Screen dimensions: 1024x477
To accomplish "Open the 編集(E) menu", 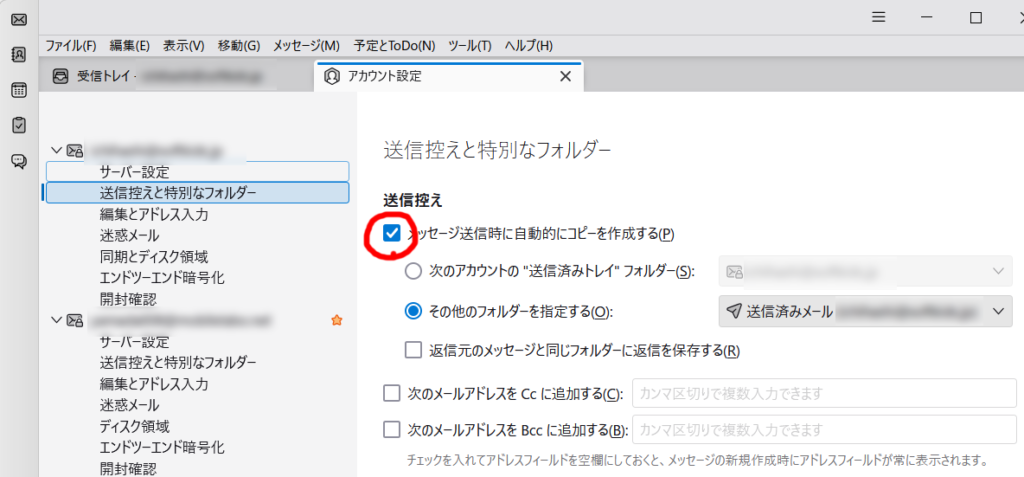I will pyautogui.click(x=129, y=46).
